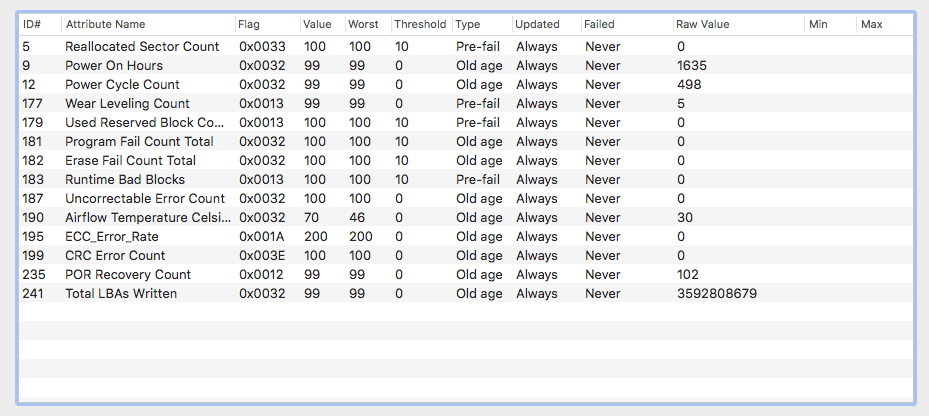
Task: Select the Total LBAs Written row
Action: (466, 293)
